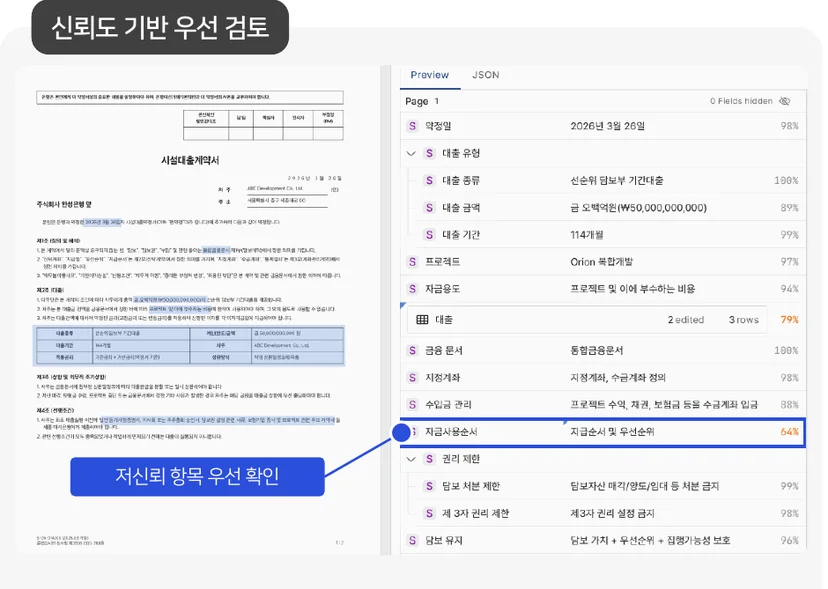Click the highlighted loan table in document
The height and width of the screenshot is (589, 828).
[x=190, y=345]
